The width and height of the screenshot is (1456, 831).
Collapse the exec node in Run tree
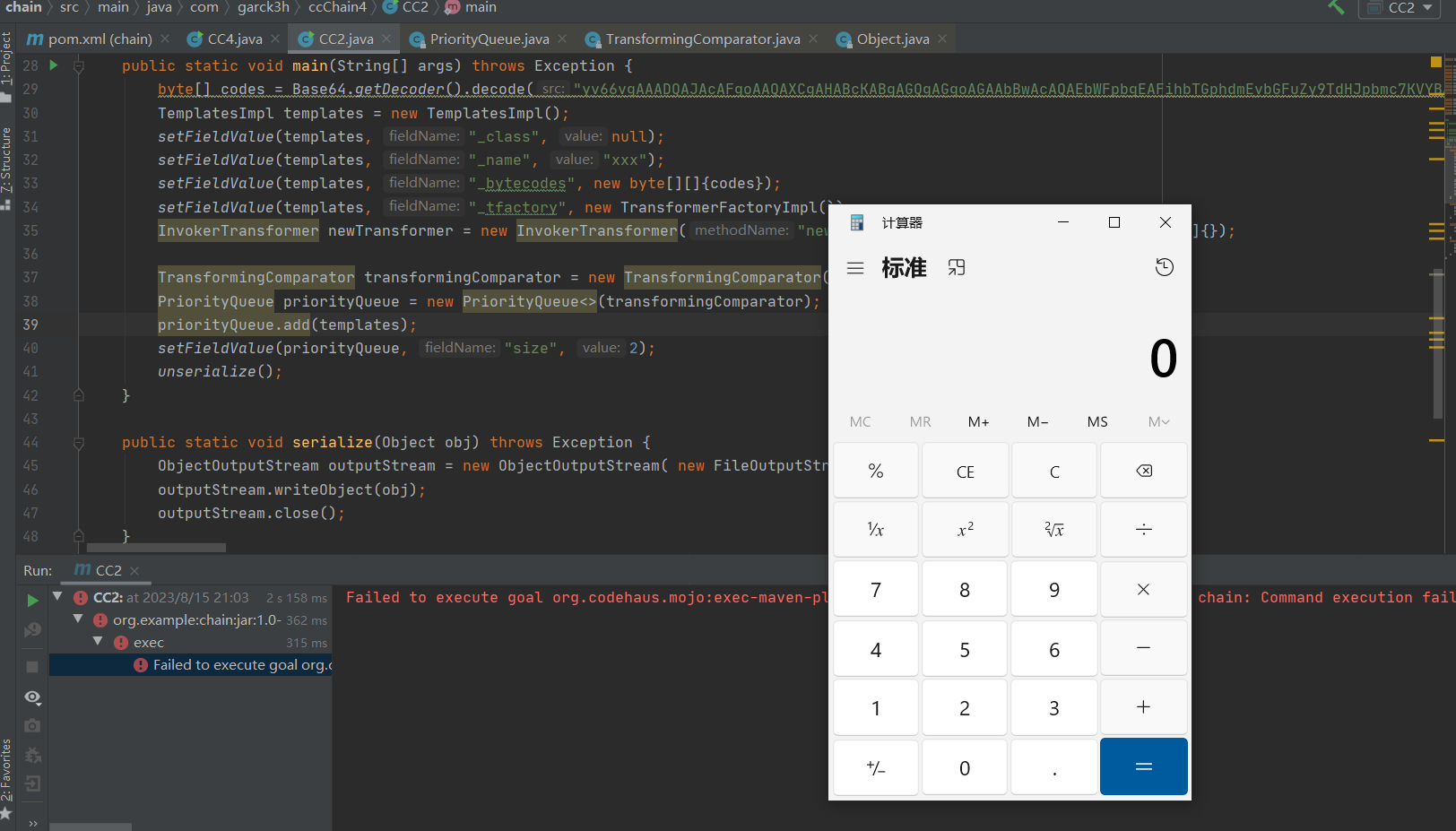[99, 641]
